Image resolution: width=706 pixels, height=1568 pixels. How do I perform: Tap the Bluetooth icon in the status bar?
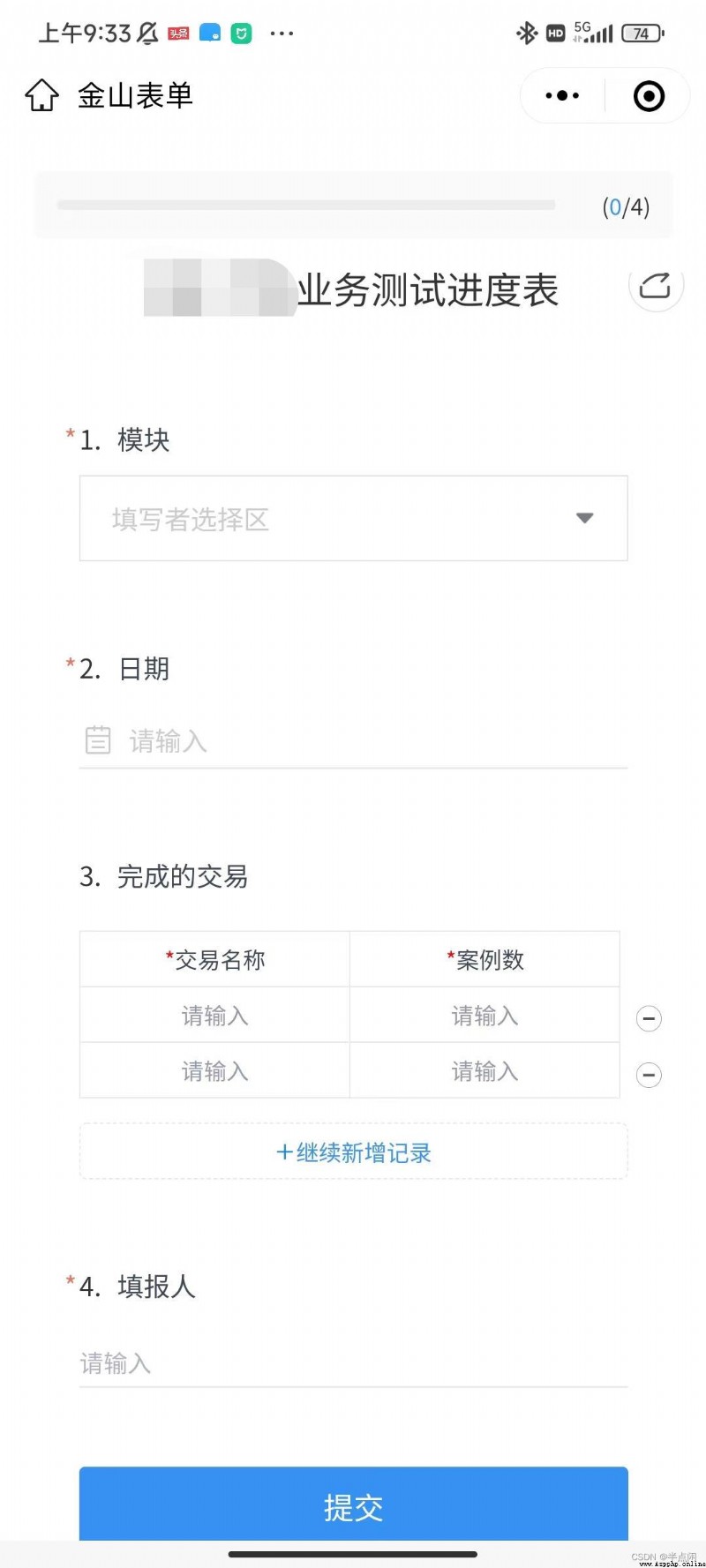527,34
